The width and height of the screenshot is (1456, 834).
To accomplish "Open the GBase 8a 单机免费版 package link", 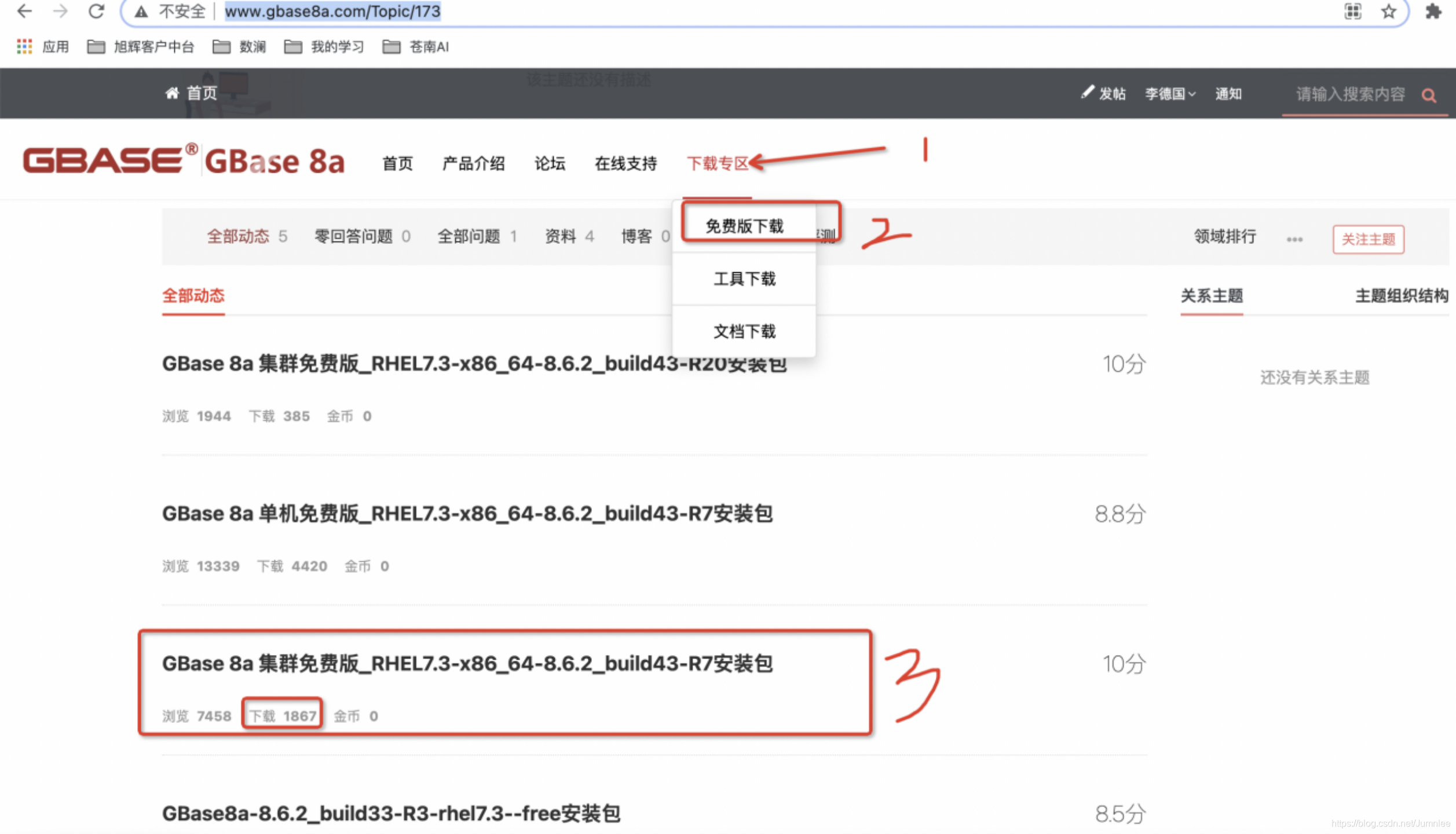I will [x=468, y=513].
